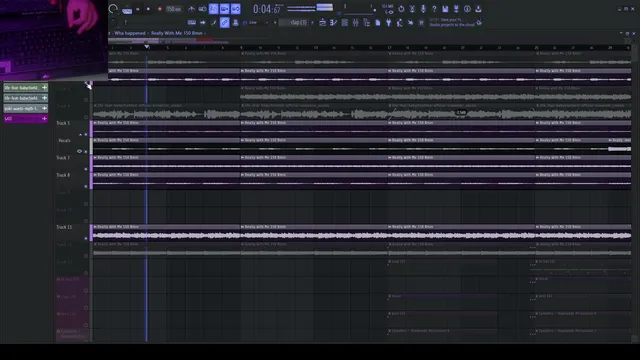Toggle wait for input before playing
The height and width of the screenshot is (360, 640).
pos(202,9)
